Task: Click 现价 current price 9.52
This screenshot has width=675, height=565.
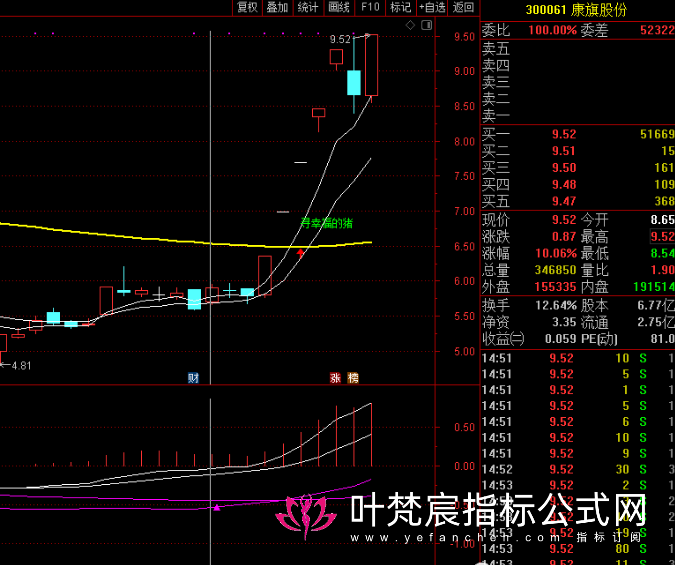Action: click(564, 220)
